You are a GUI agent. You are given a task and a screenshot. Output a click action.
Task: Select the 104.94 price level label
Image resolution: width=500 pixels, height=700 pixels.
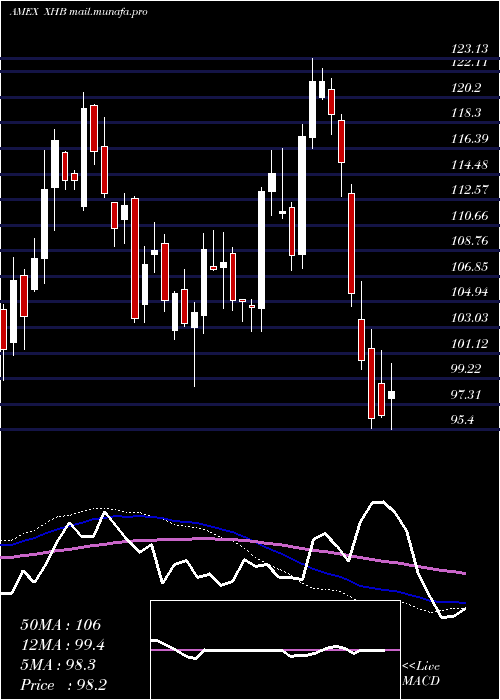click(470, 292)
